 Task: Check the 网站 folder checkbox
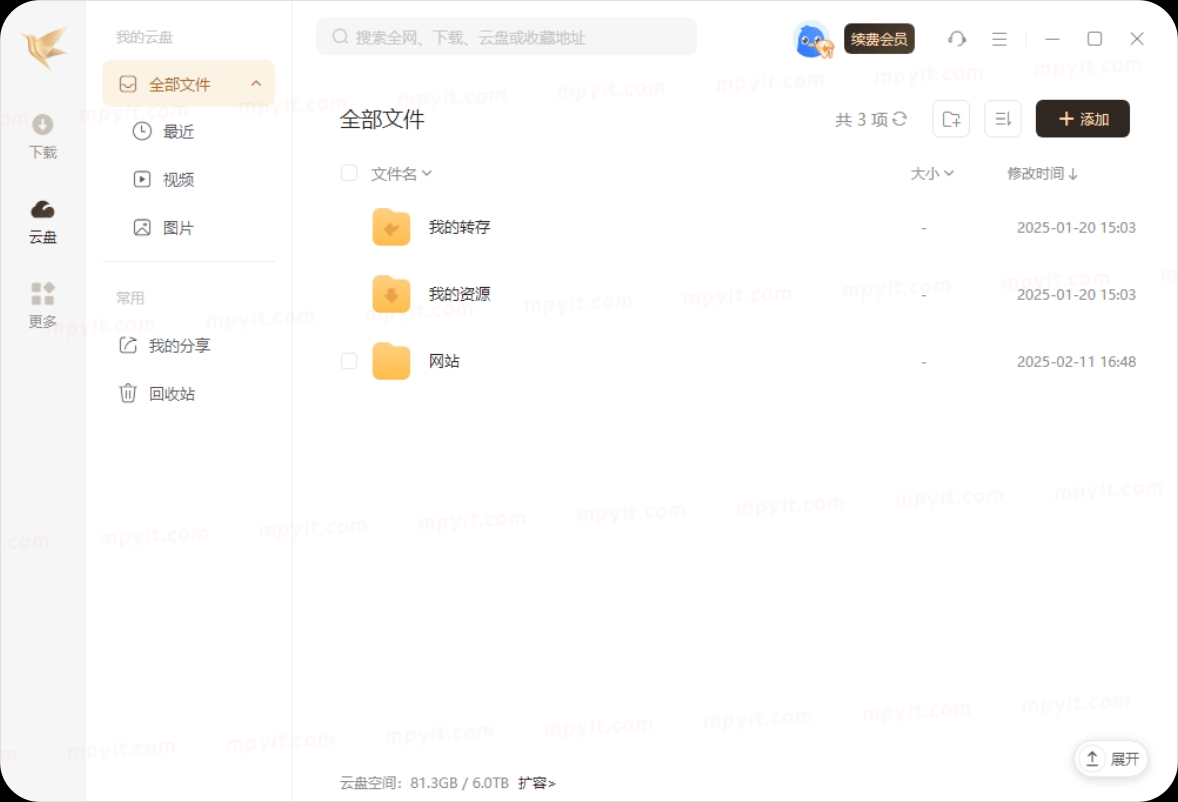349,361
